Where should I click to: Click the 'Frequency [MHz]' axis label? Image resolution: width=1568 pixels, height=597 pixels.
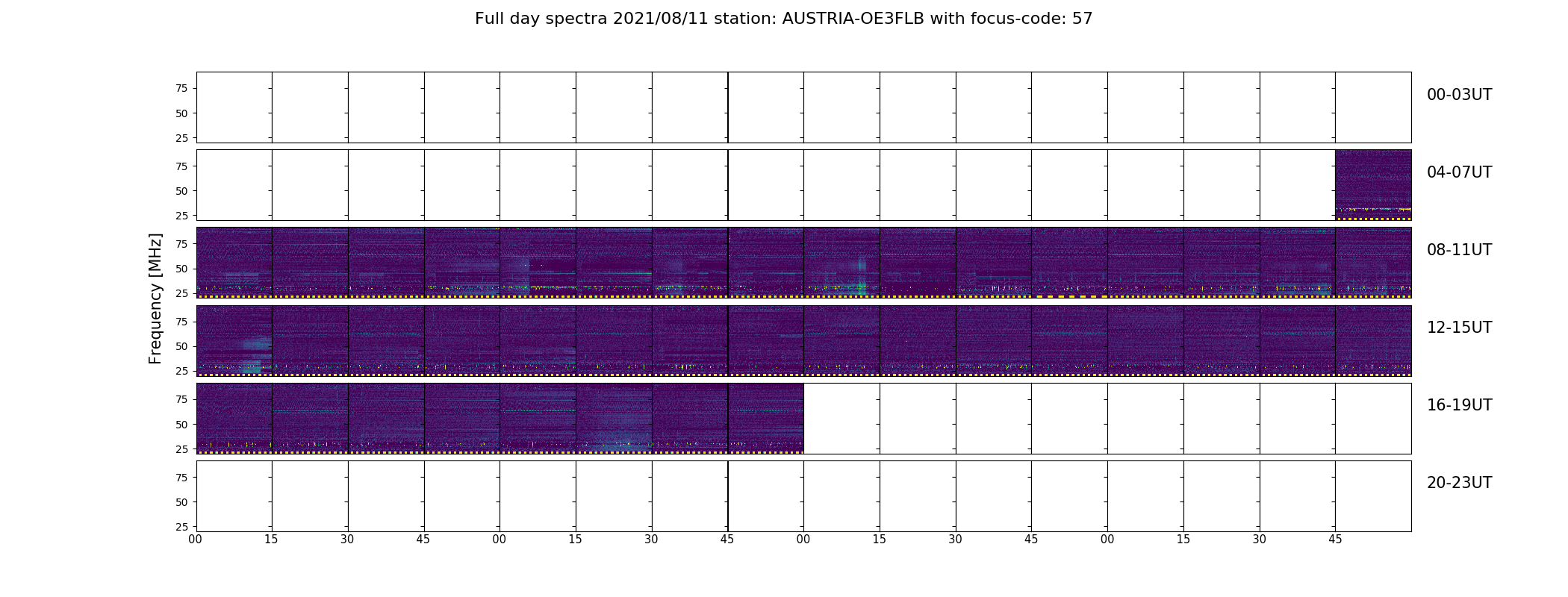[x=155, y=298]
